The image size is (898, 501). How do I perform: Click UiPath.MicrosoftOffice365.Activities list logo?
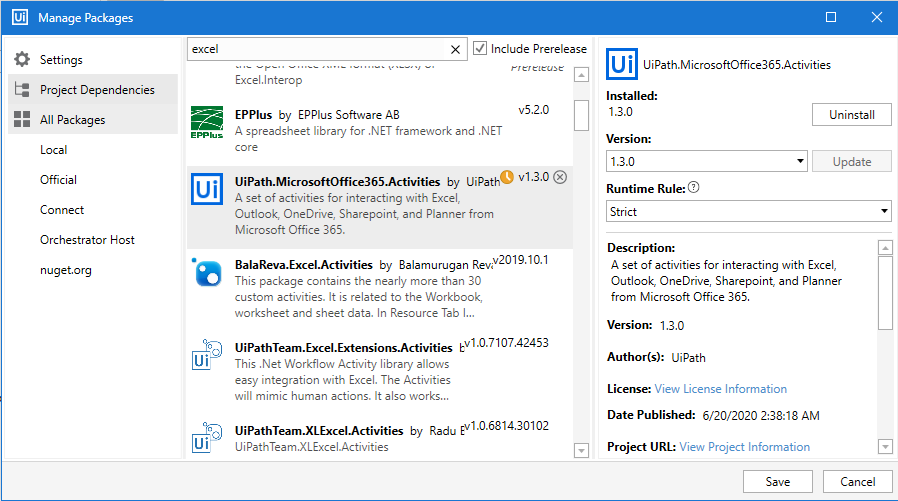207,188
